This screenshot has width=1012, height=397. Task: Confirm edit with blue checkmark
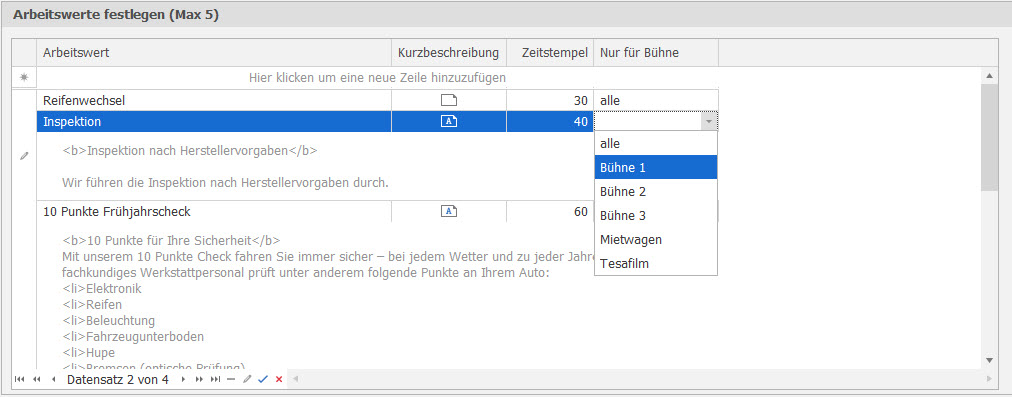[263, 380]
